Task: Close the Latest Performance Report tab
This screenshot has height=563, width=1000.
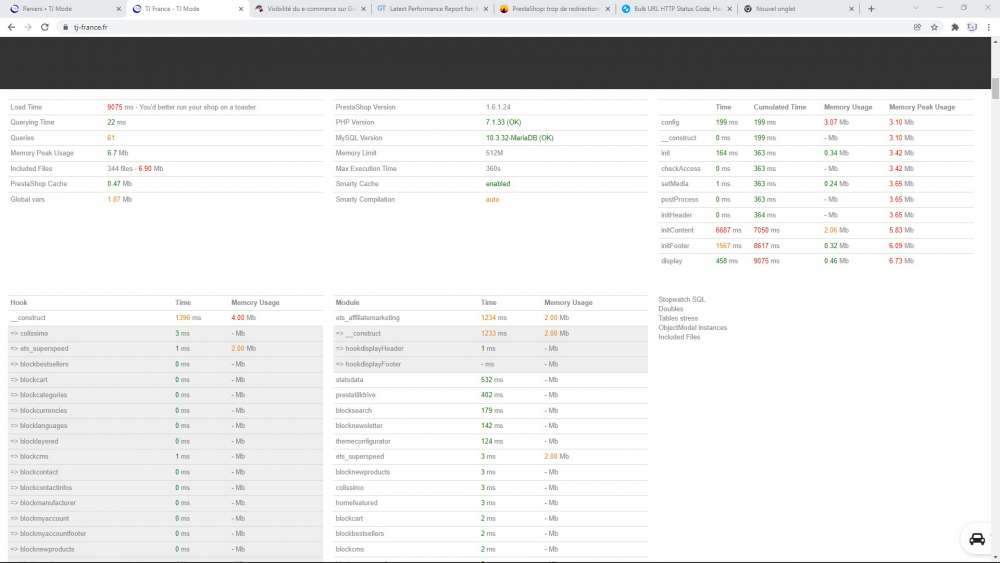Action: 485,9
